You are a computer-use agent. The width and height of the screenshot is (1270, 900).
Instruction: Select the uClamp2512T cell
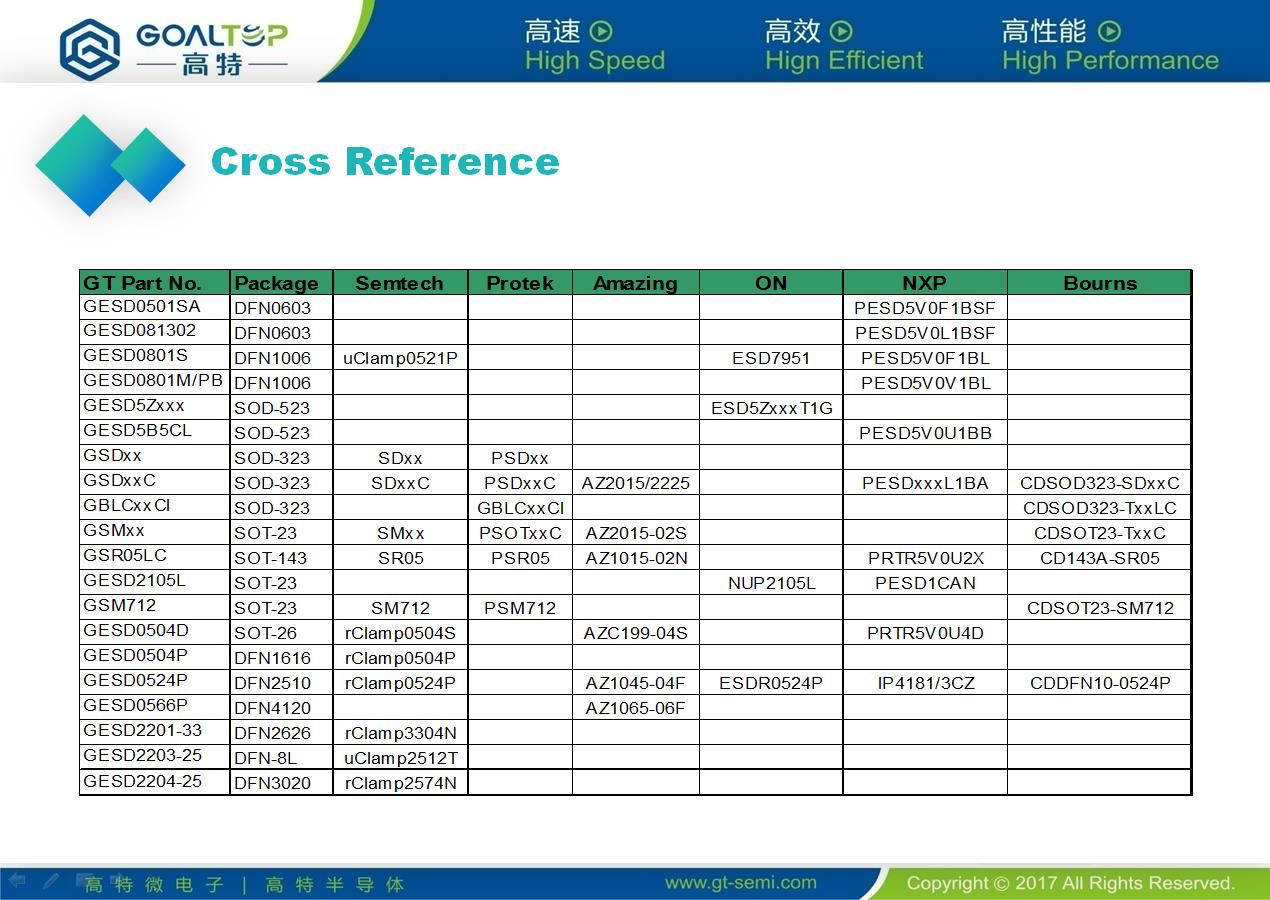tap(400, 758)
